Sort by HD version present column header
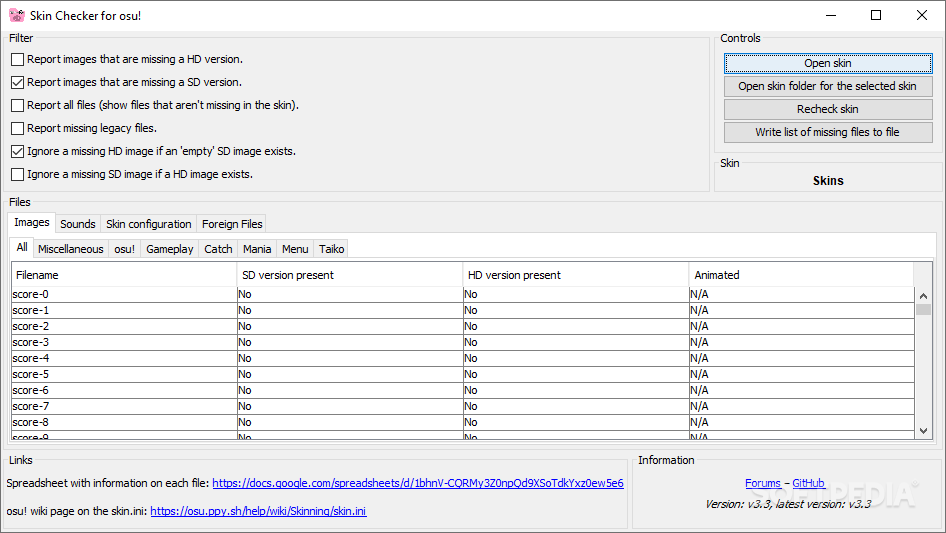 [576, 275]
